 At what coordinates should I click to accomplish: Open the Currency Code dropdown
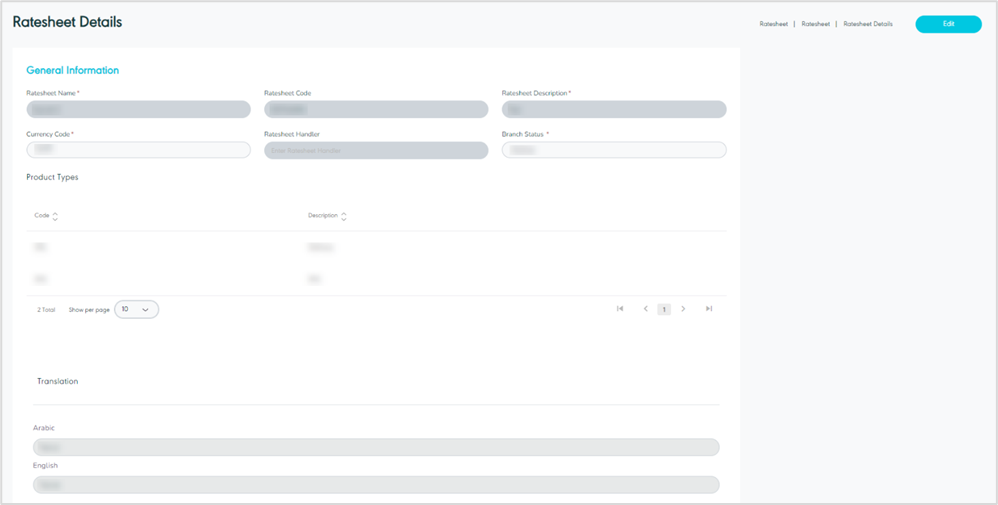(138, 150)
